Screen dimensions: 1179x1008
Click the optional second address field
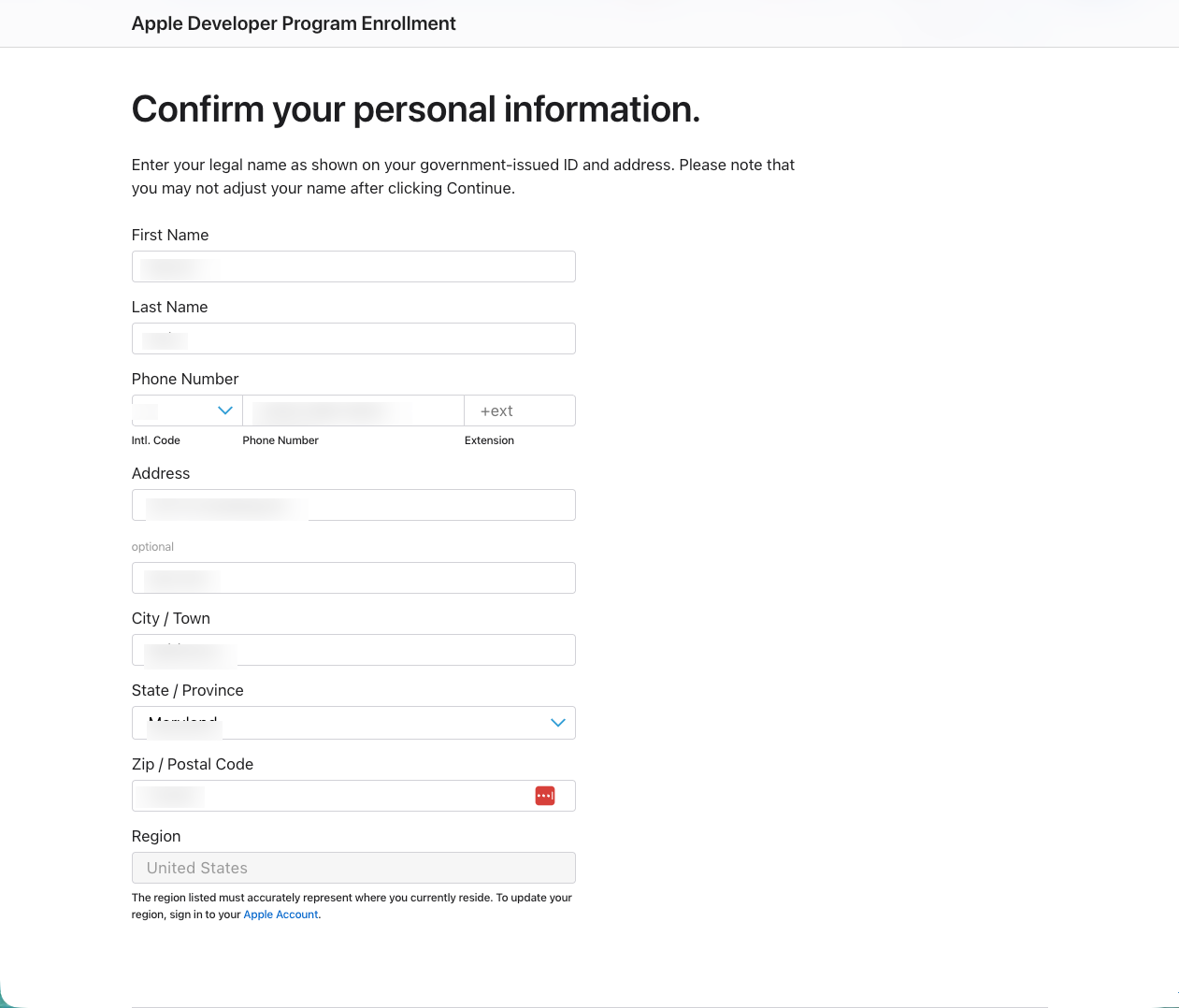[353, 578]
